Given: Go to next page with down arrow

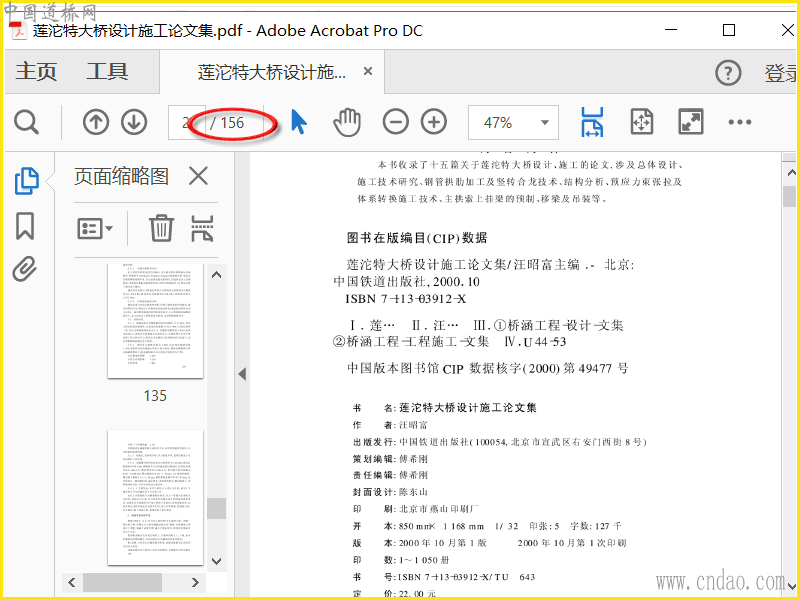Looking at the screenshot, I should tap(134, 122).
